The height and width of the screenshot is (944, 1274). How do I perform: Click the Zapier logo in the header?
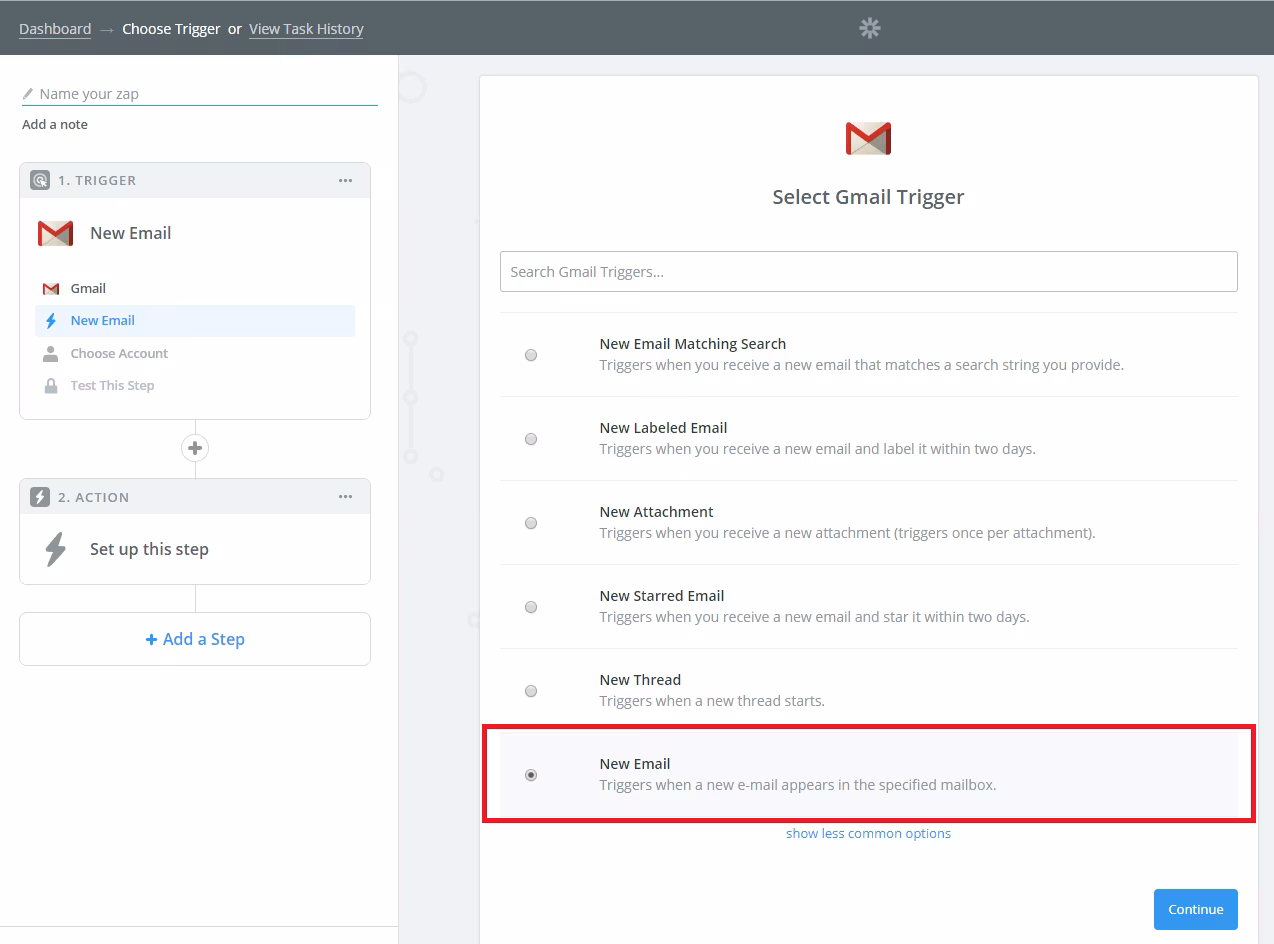coord(869,28)
